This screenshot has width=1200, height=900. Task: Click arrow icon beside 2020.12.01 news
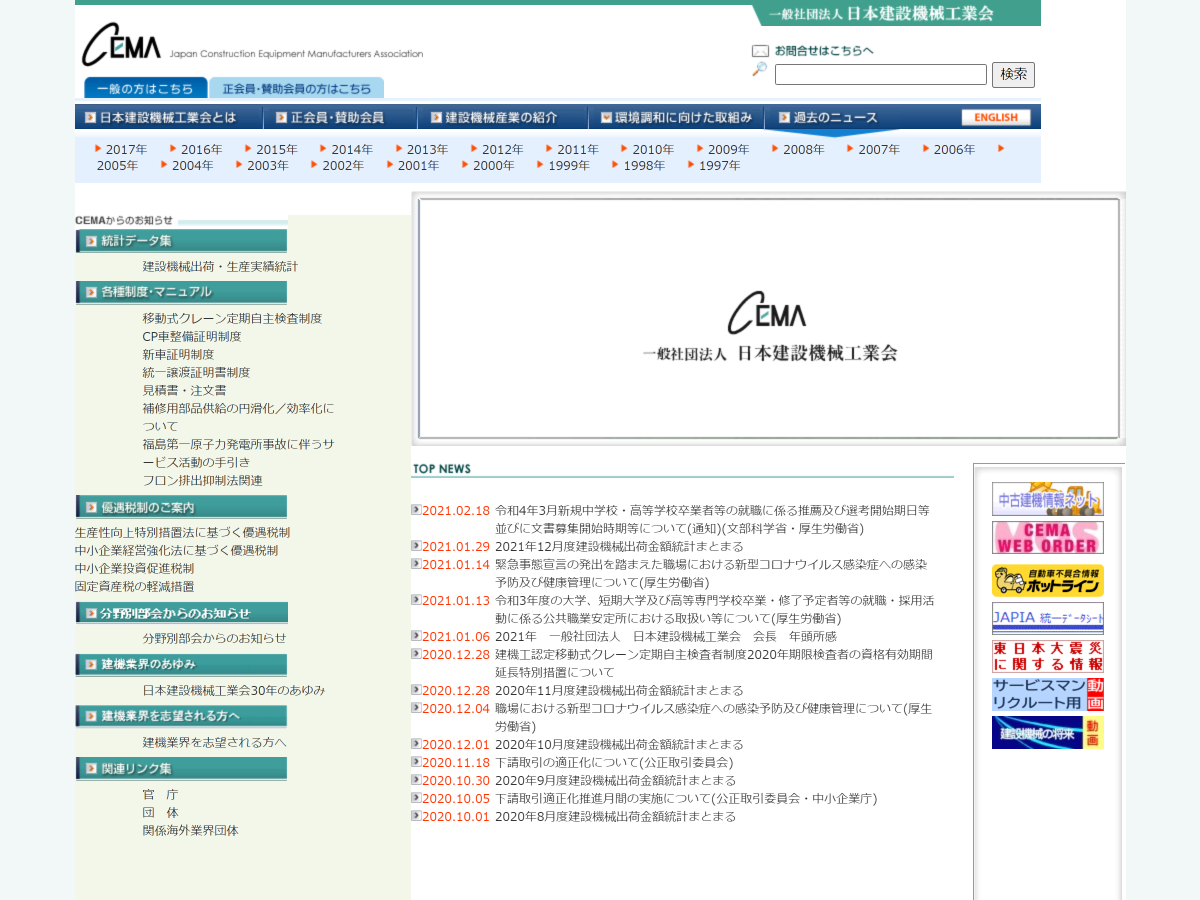(416, 743)
